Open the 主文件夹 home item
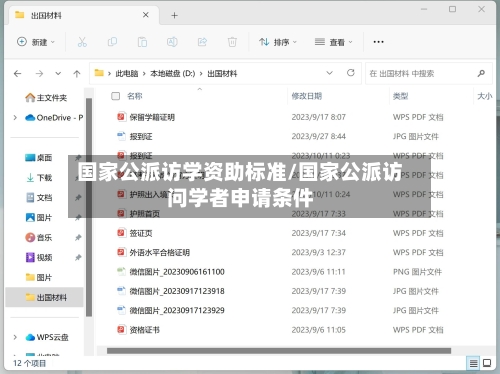This screenshot has width=500, height=374. (x=46, y=98)
